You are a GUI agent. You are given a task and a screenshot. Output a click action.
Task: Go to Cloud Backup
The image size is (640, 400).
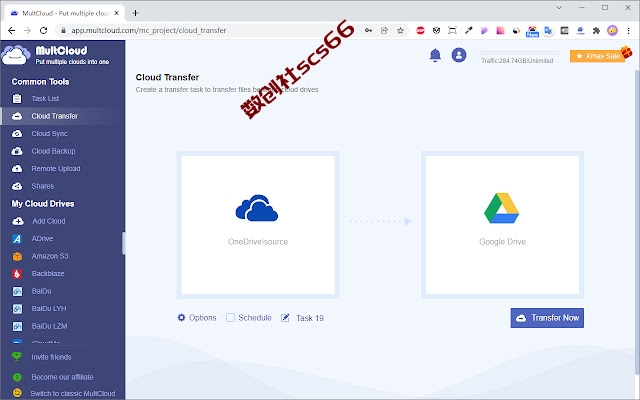(x=53, y=151)
